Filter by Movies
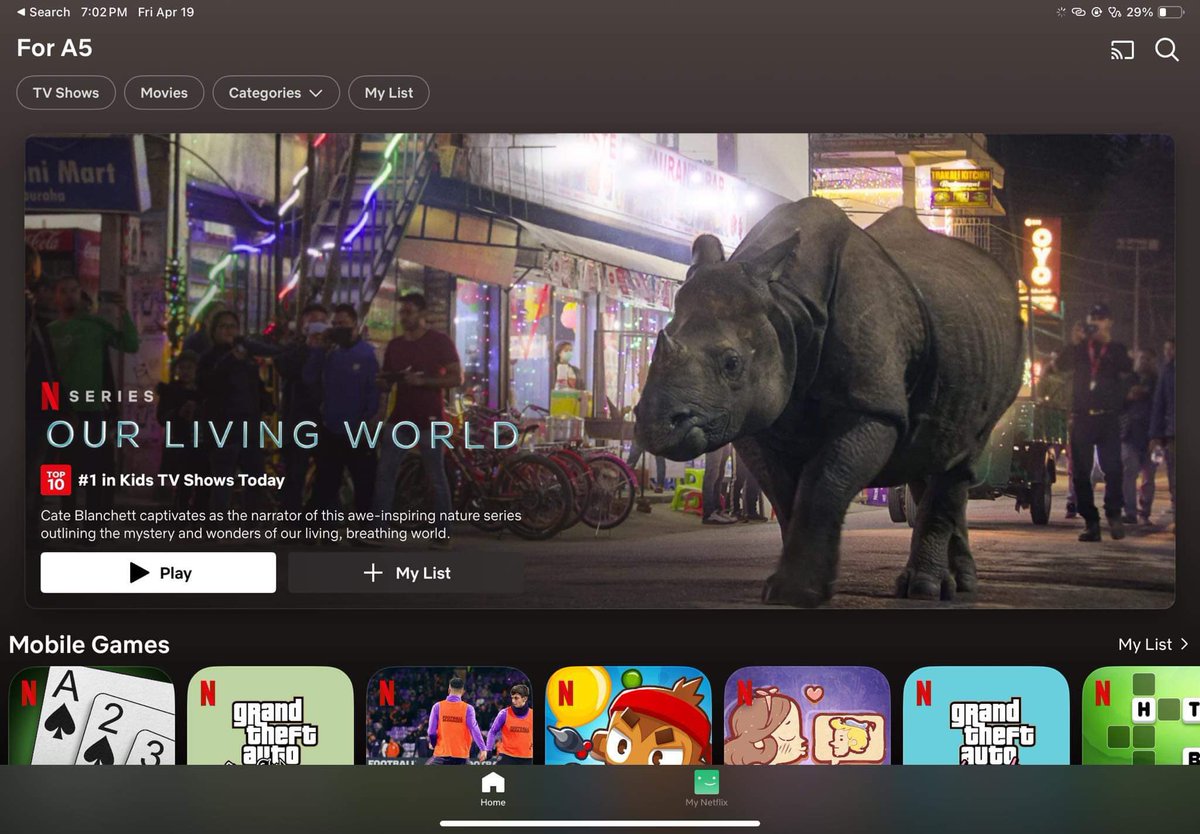1200x834 pixels. [164, 93]
